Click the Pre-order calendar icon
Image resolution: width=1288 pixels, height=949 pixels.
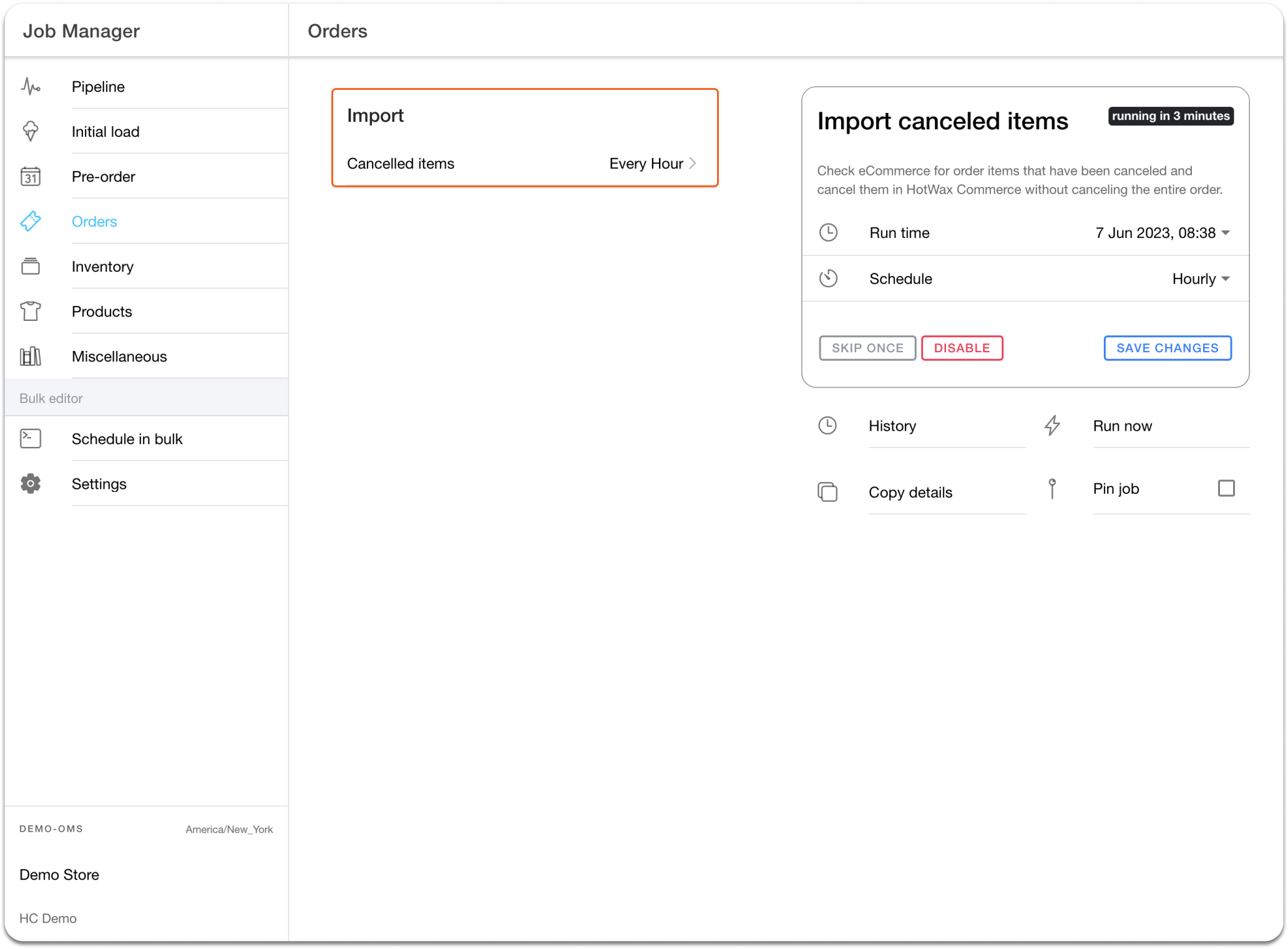click(x=31, y=177)
